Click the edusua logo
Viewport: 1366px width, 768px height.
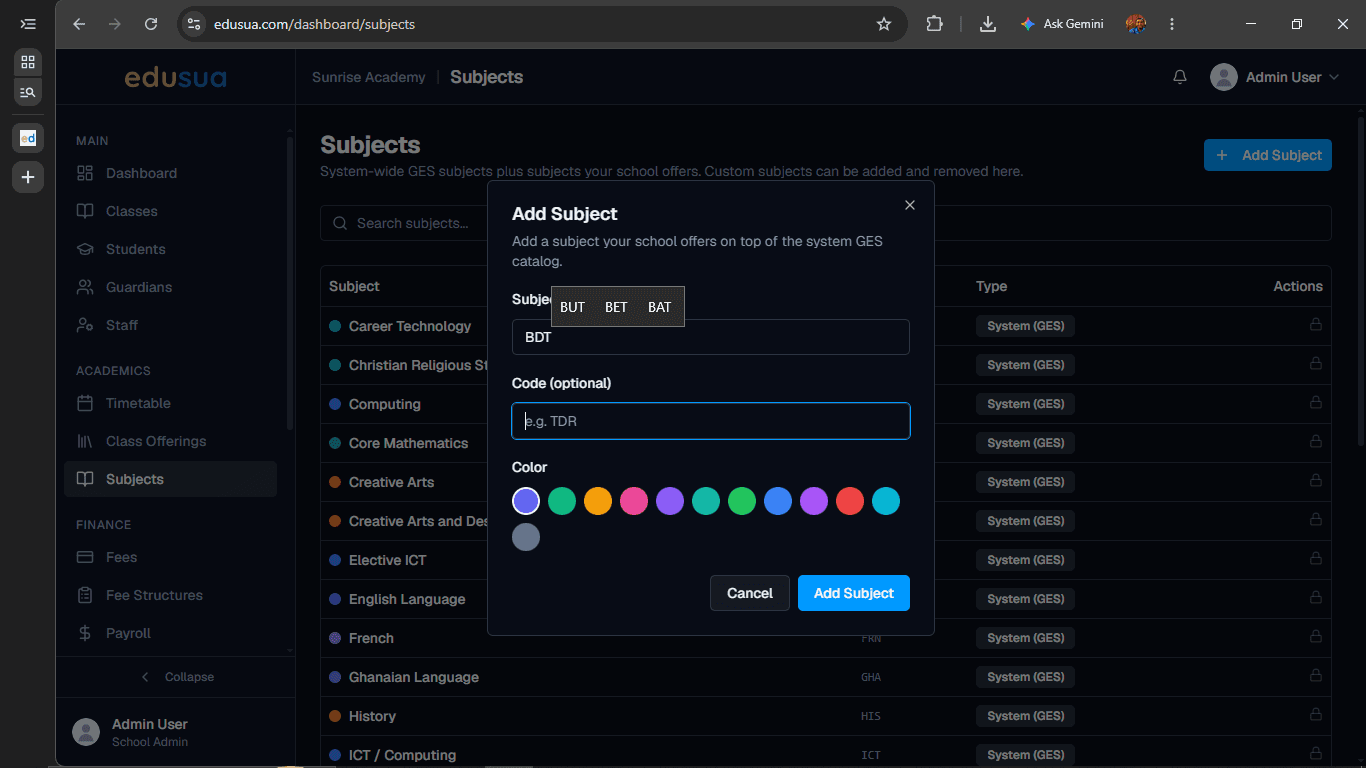[175, 77]
